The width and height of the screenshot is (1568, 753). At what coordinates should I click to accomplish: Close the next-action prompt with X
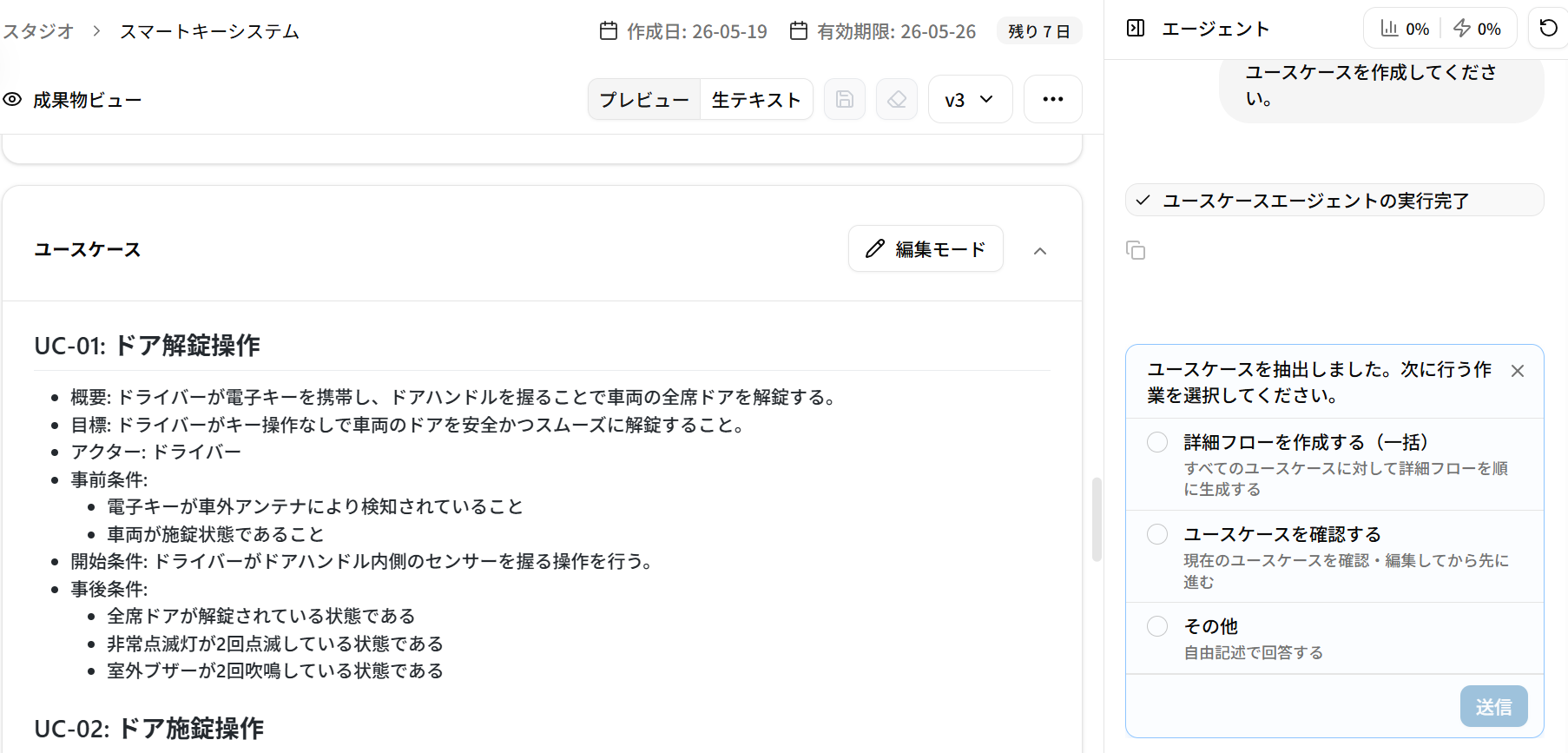[x=1518, y=371]
